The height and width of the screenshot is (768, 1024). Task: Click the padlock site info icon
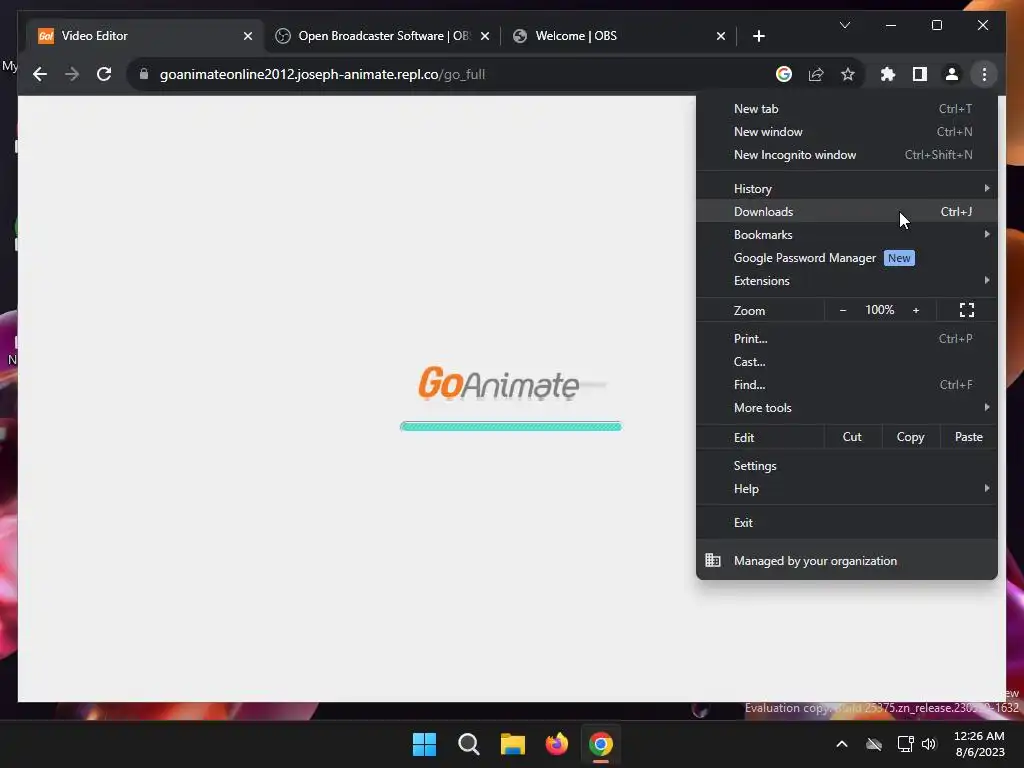[144, 74]
